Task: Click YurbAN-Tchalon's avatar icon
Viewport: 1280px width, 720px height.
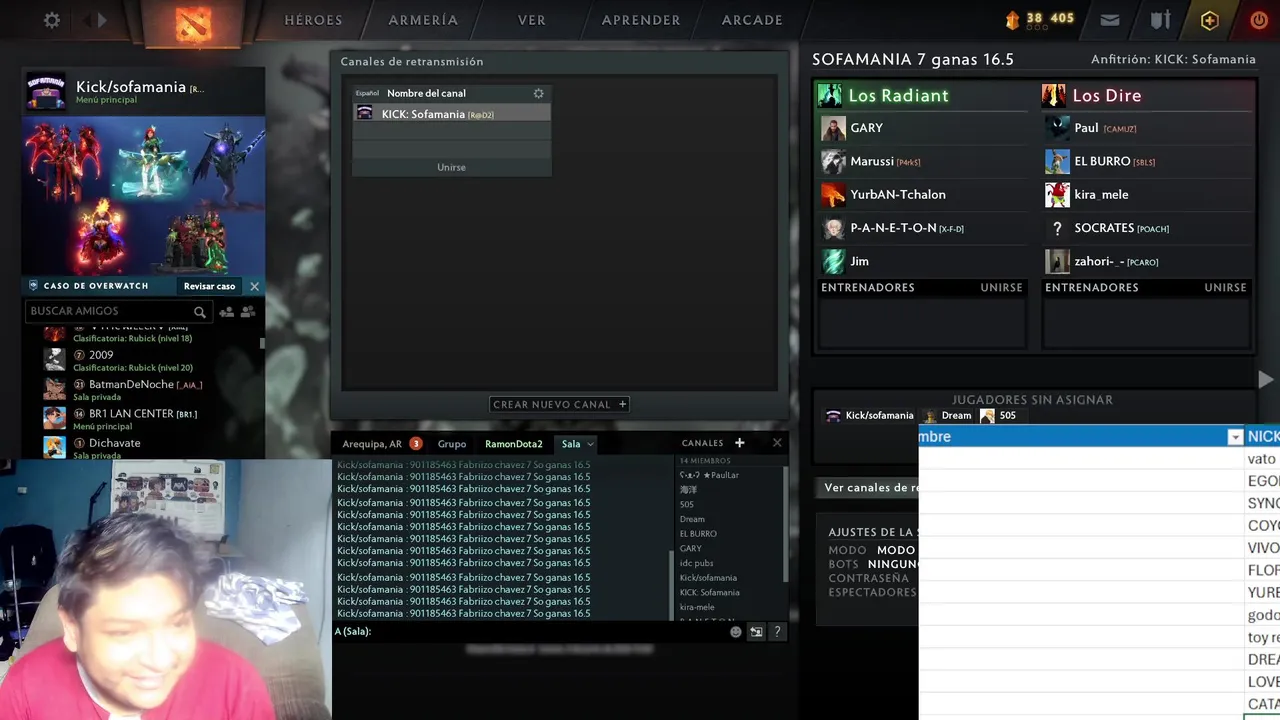Action: (833, 195)
